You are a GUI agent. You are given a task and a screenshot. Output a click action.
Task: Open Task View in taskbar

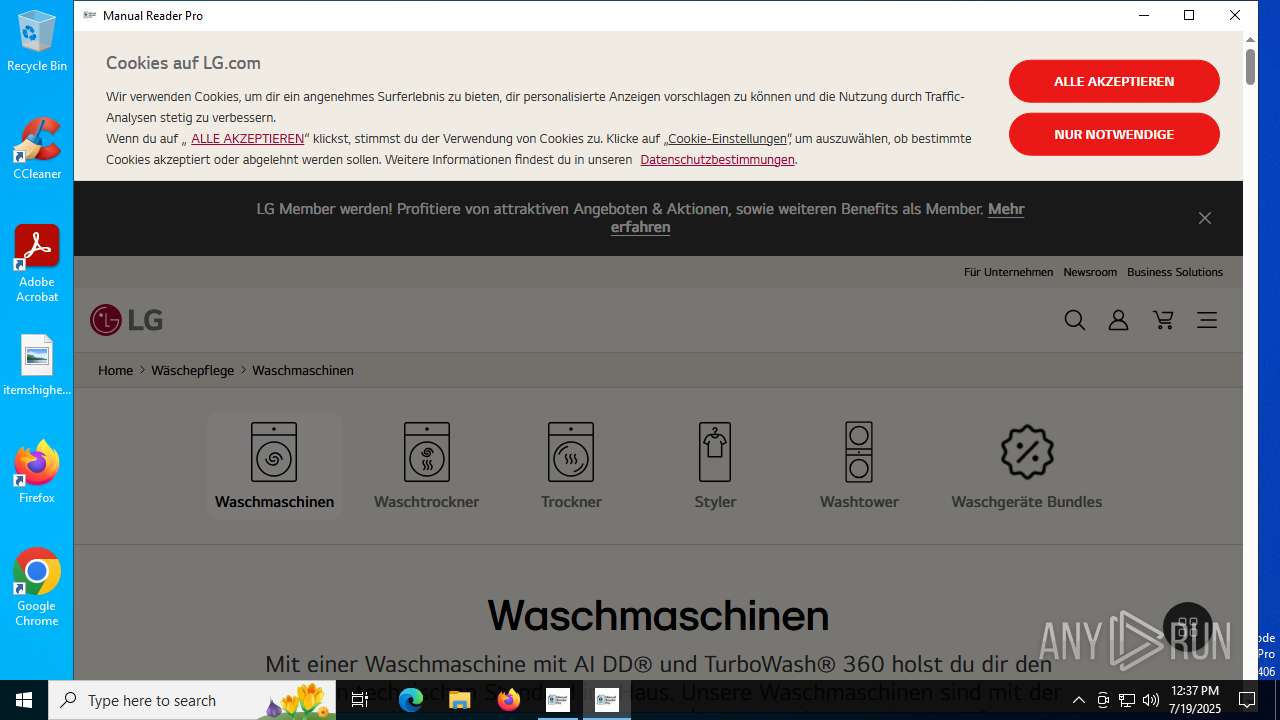(361, 700)
